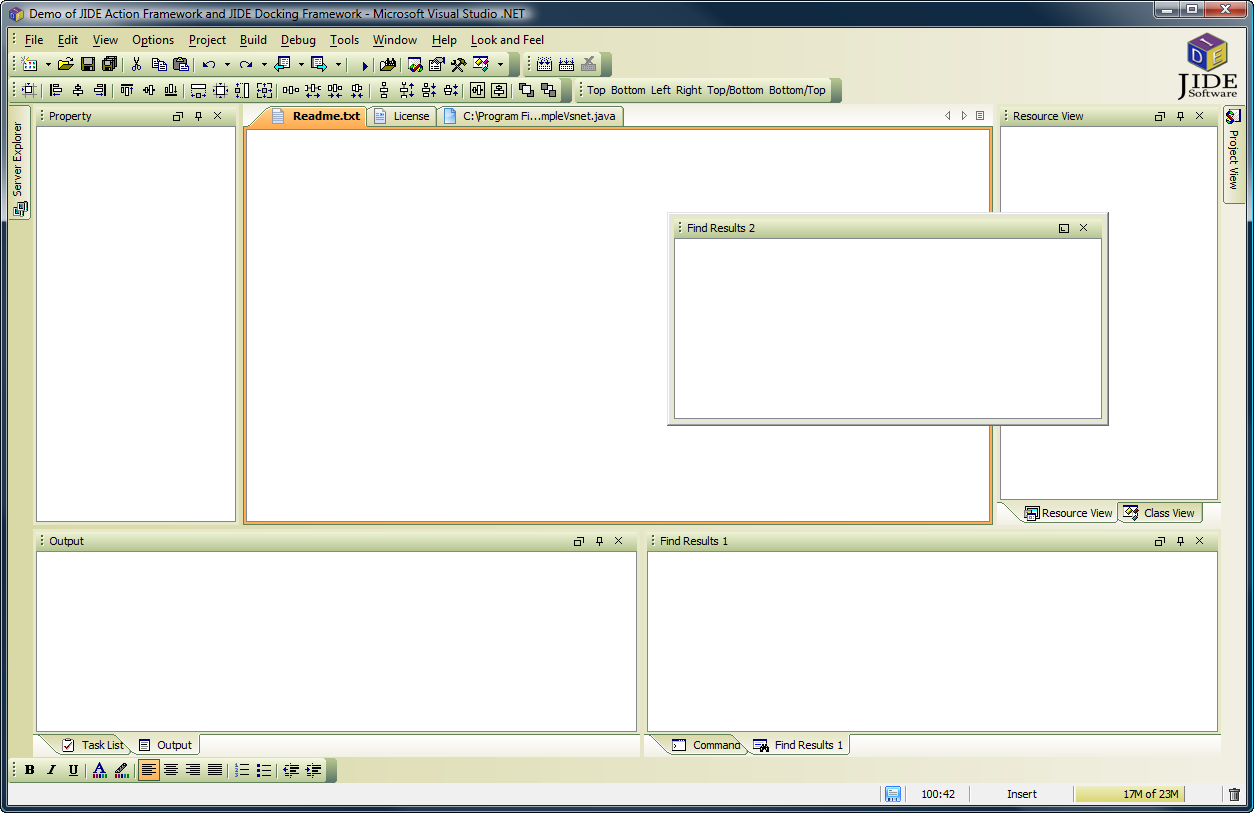Image resolution: width=1254 pixels, height=813 pixels.
Task: Expand the Undo history dropdown arrow
Action: (x=227, y=65)
